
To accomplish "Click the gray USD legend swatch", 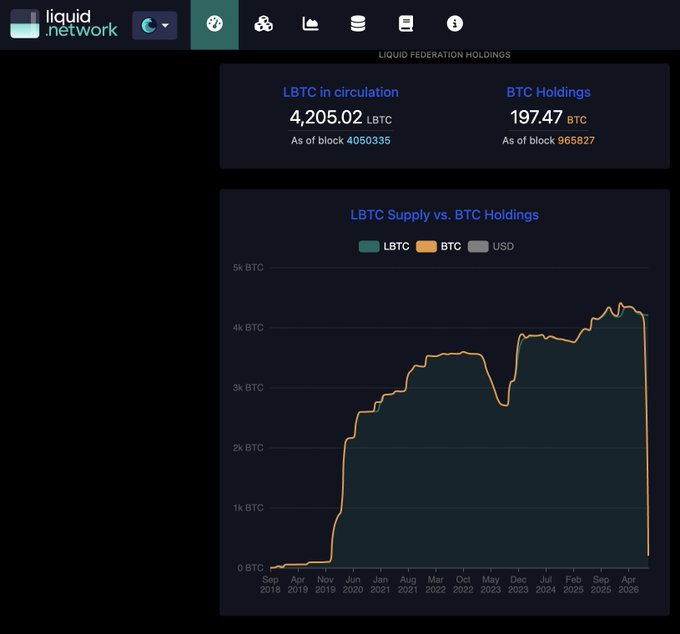I will click(x=478, y=246).
